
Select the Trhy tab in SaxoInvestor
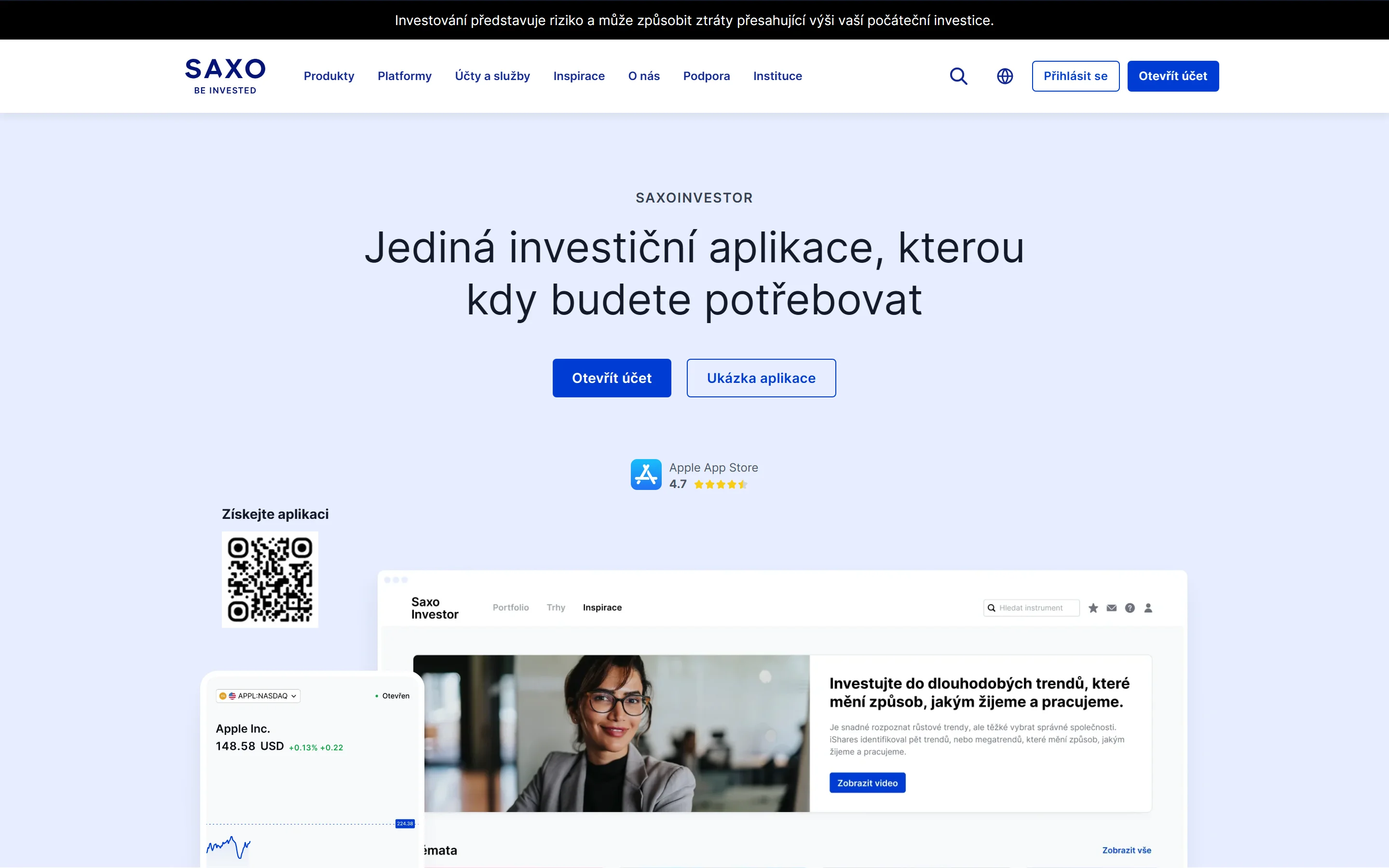coord(555,608)
